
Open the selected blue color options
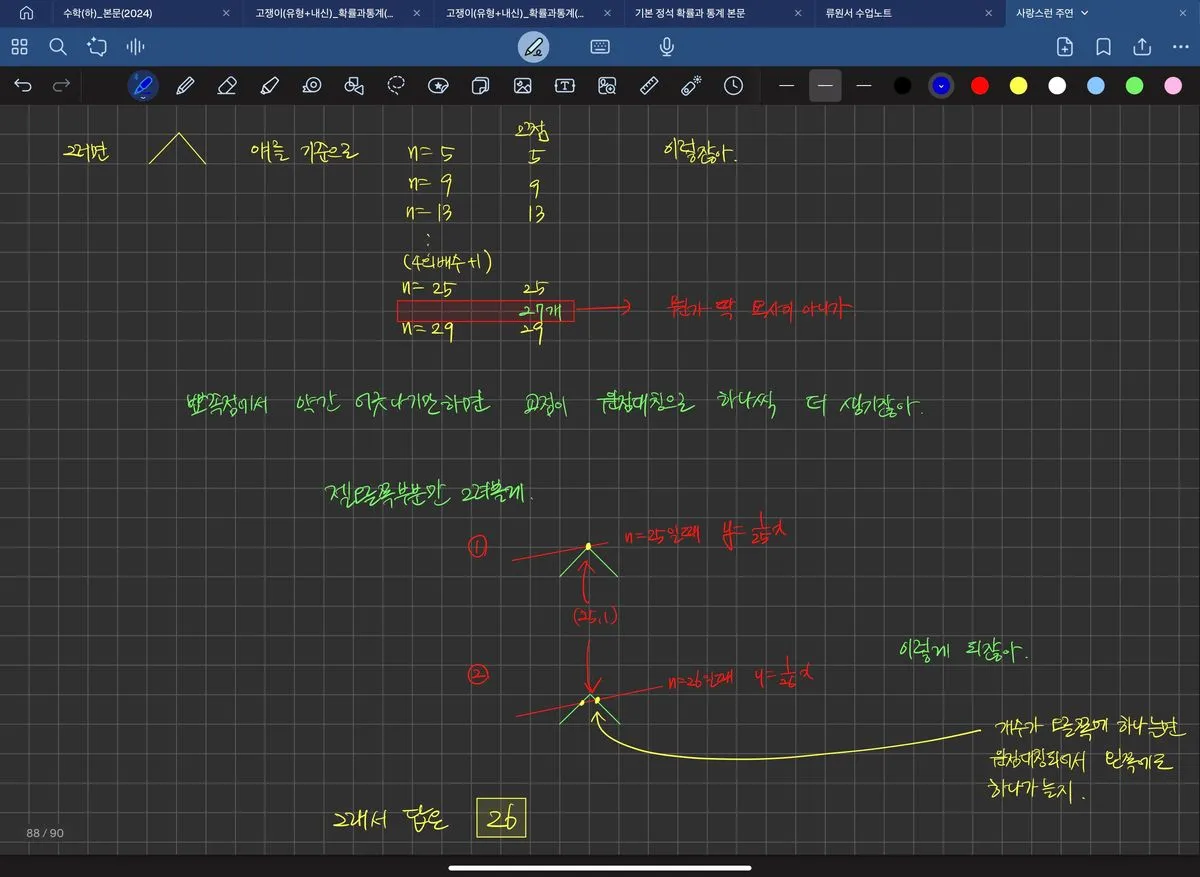pos(941,86)
